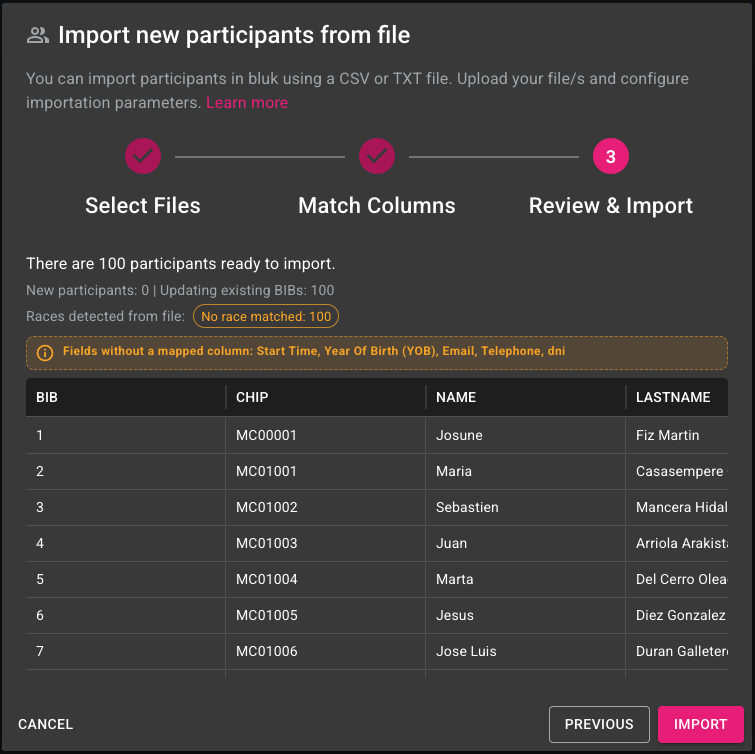Click the LASTNAME column header
The image size is (755, 754).
point(673,397)
